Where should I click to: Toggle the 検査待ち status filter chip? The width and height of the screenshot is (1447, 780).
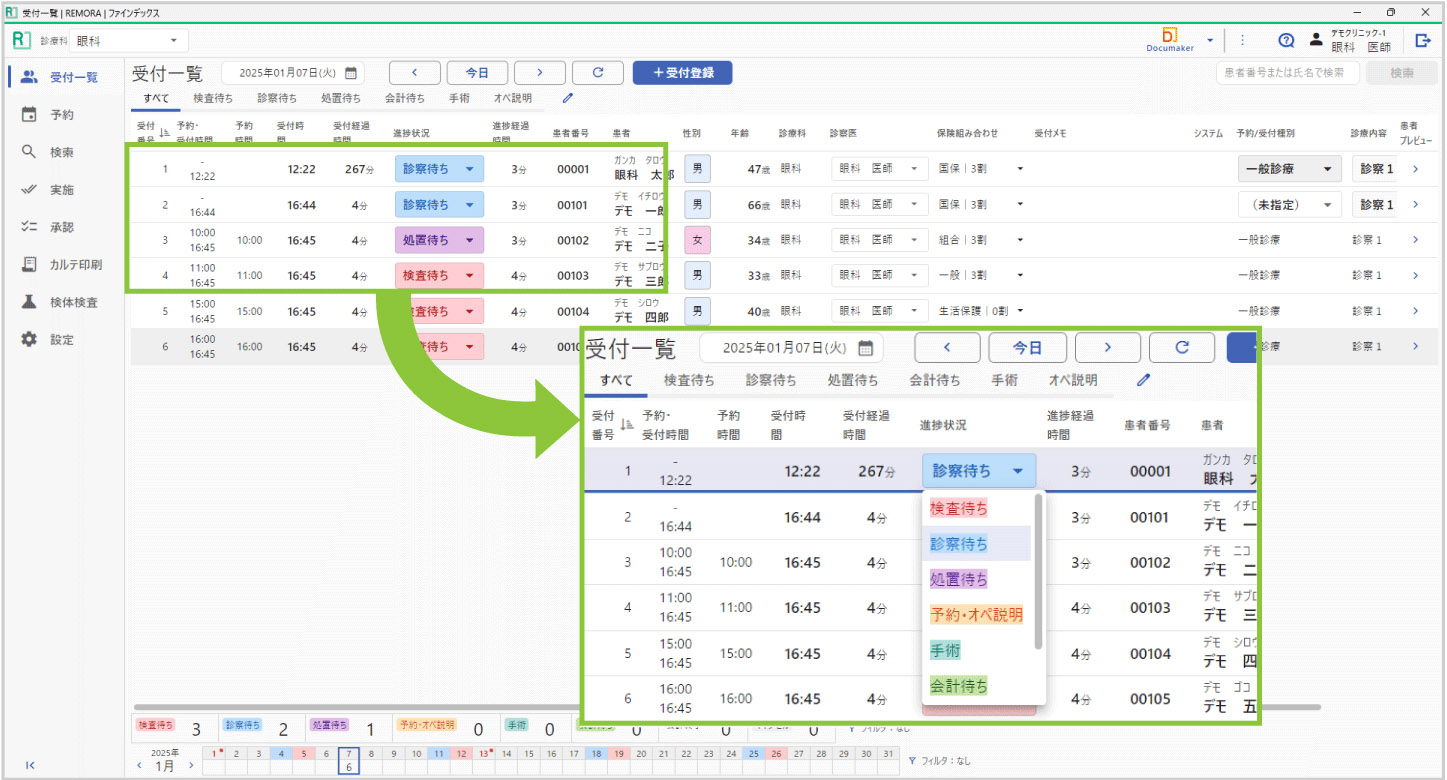coord(155,724)
